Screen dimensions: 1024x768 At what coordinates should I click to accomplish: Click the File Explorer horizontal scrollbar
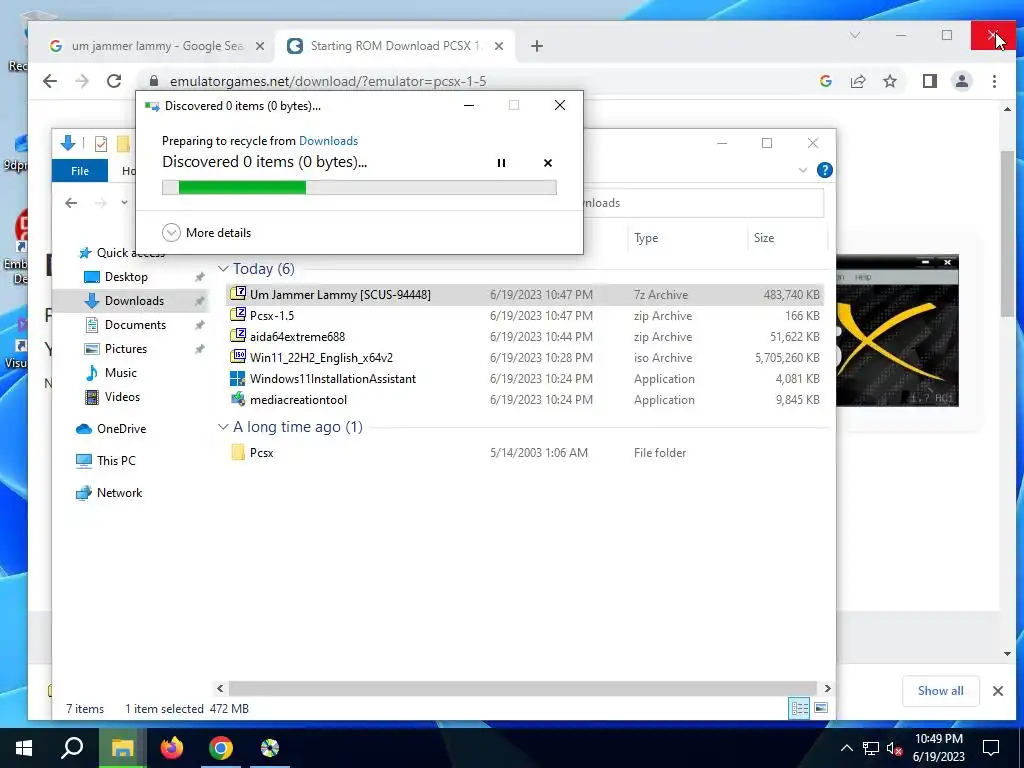pyautogui.click(x=522, y=688)
